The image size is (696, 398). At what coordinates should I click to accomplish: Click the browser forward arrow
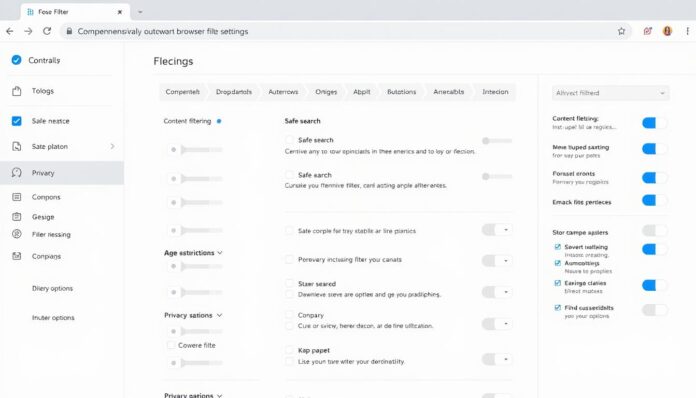[28, 31]
